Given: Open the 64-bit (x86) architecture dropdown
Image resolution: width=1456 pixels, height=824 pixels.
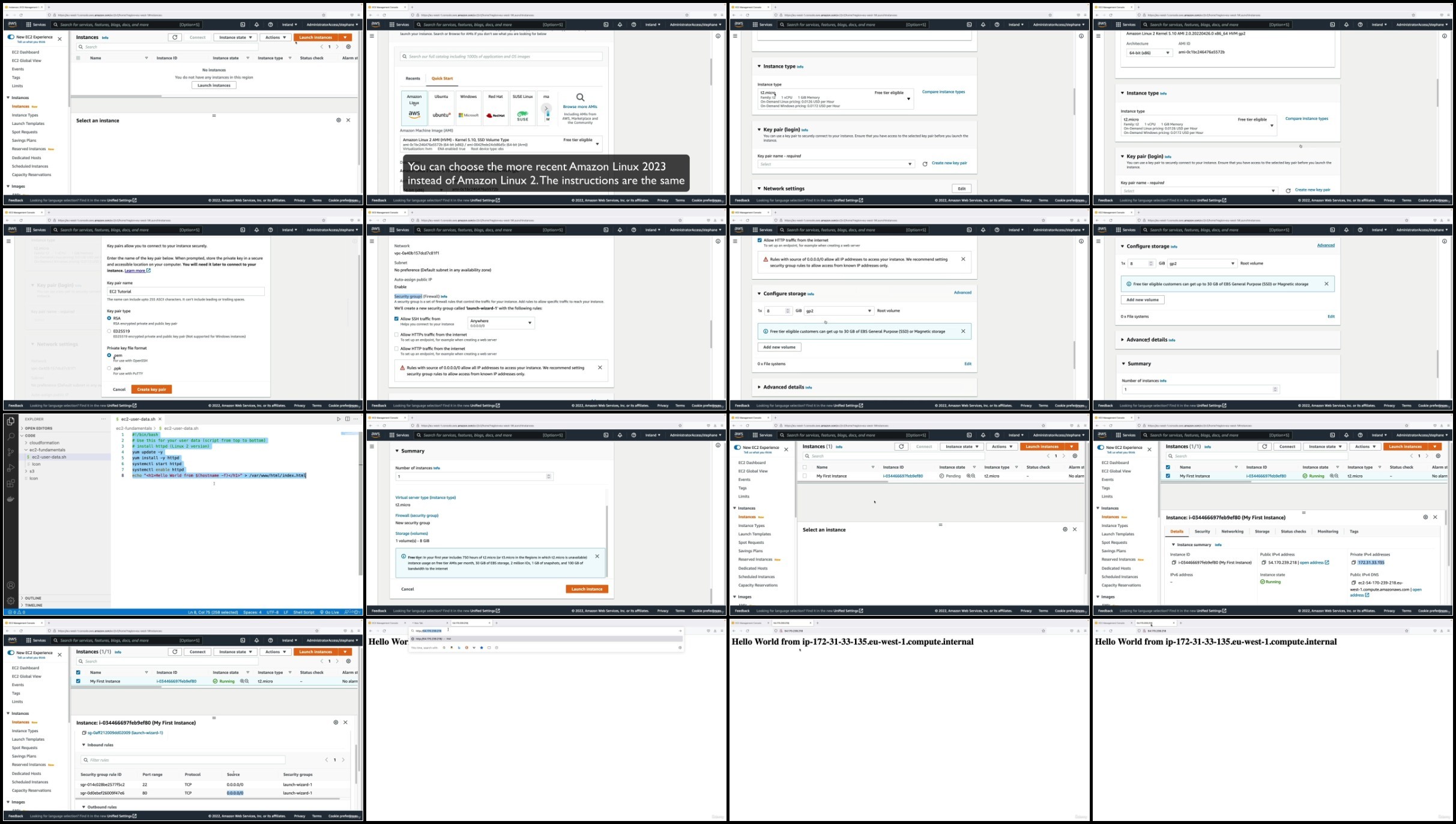Looking at the screenshot, I should click(1150, 53).
